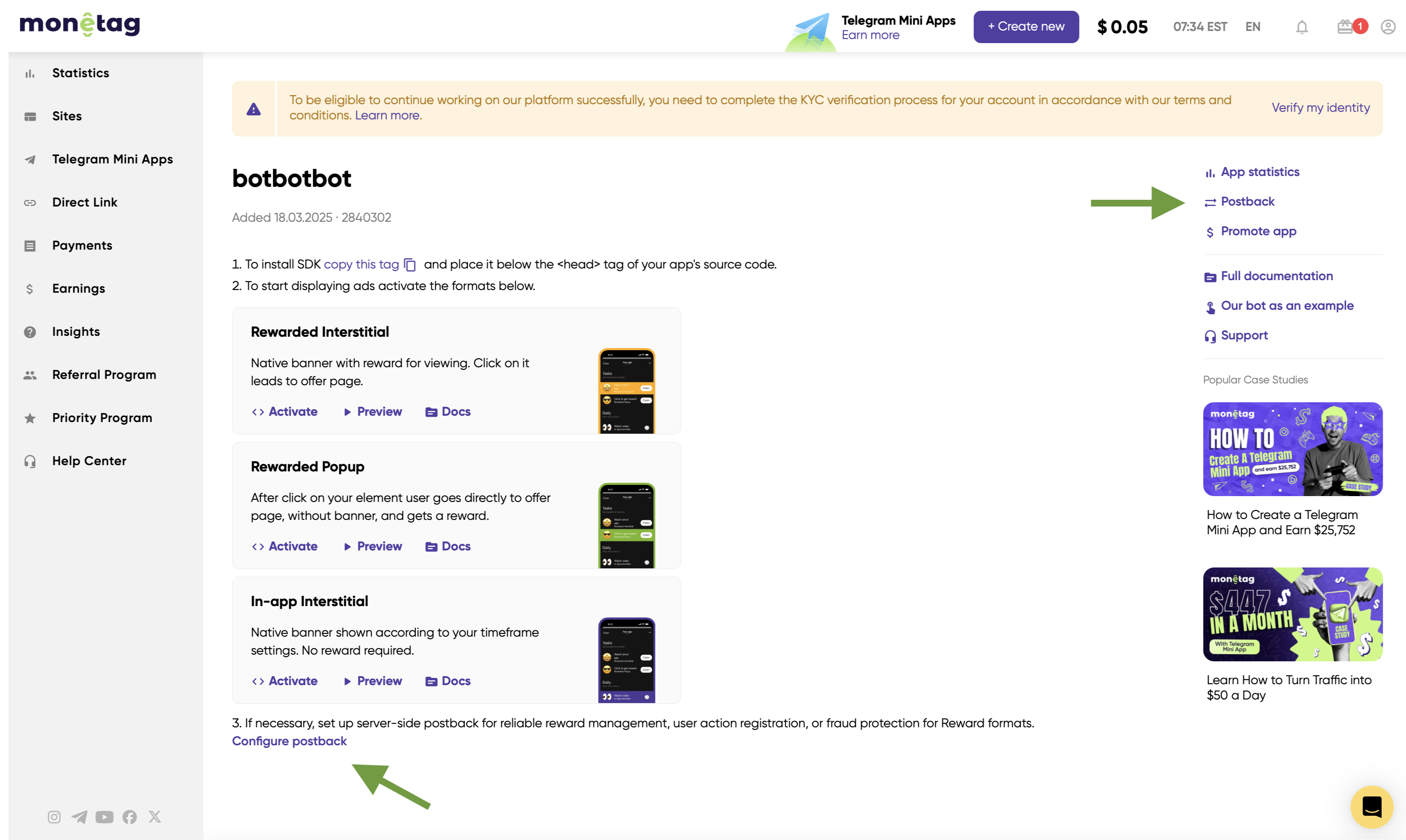This screenshot has width=1406, height=840.
Task: Open the Telegram social icon in footer
Action: 79,817
